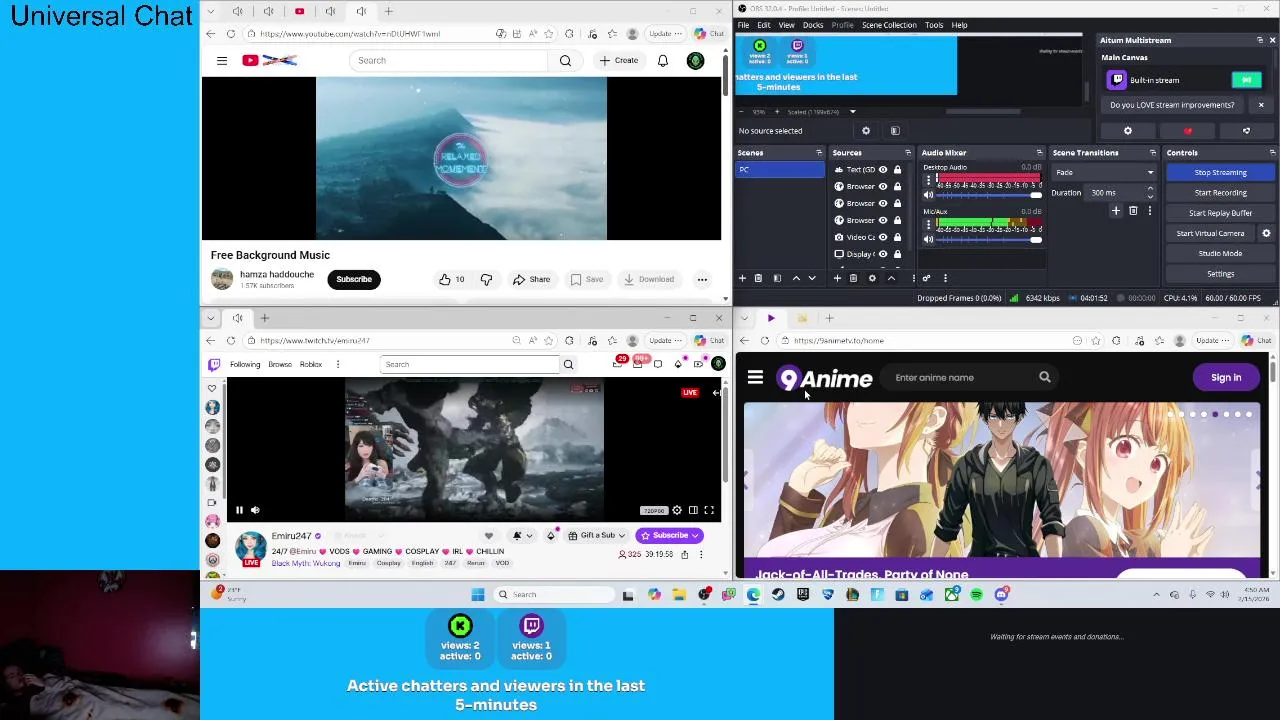
Task: Open OBS Tools menu
Action: click(x=934, y=25)
